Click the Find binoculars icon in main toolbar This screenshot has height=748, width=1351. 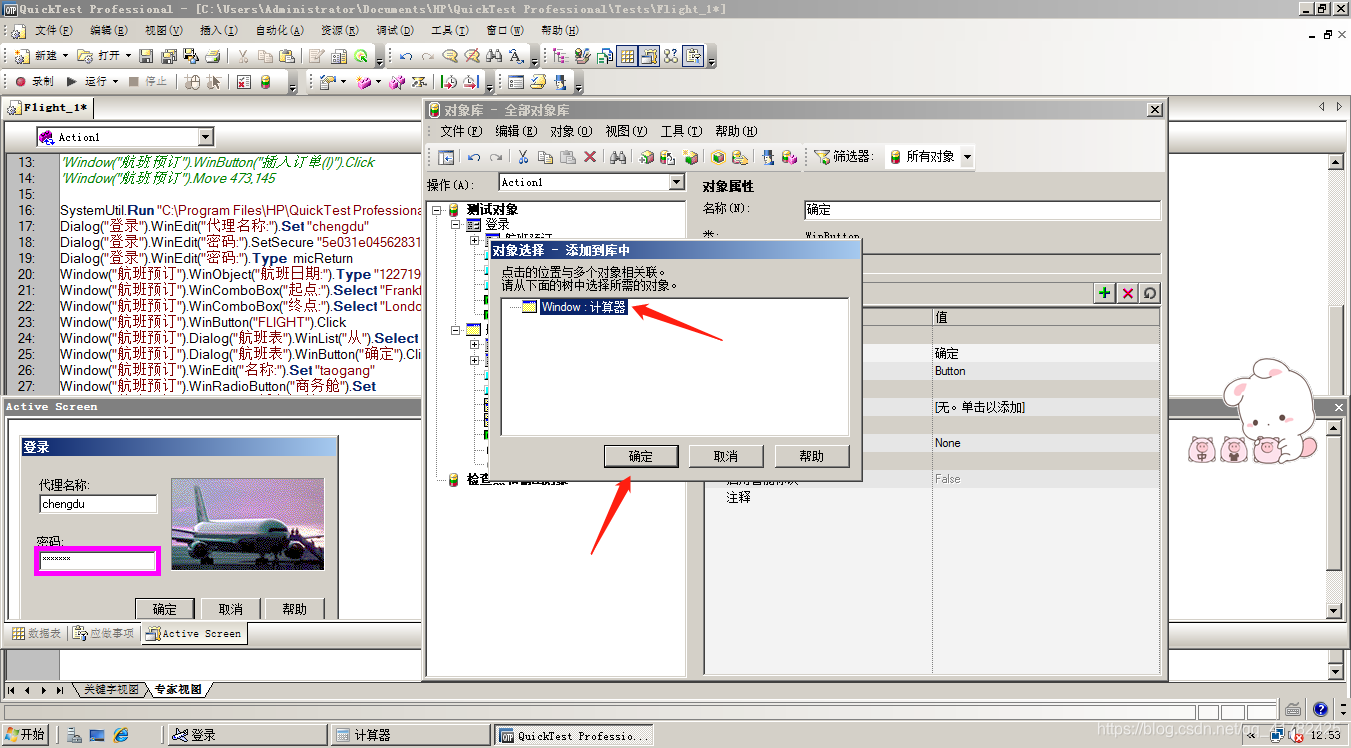493,56
